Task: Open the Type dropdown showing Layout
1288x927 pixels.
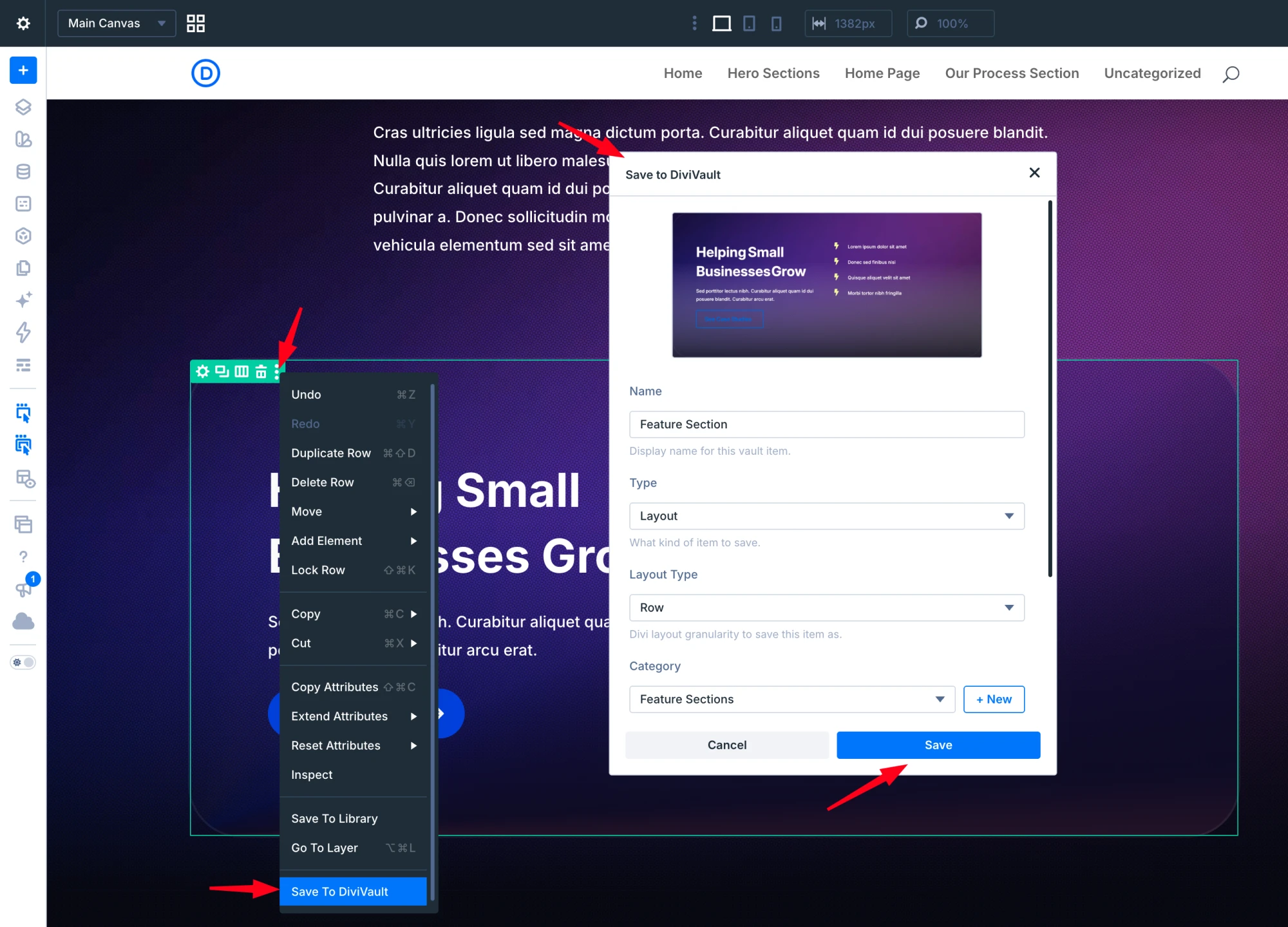Action: [826, 516]
